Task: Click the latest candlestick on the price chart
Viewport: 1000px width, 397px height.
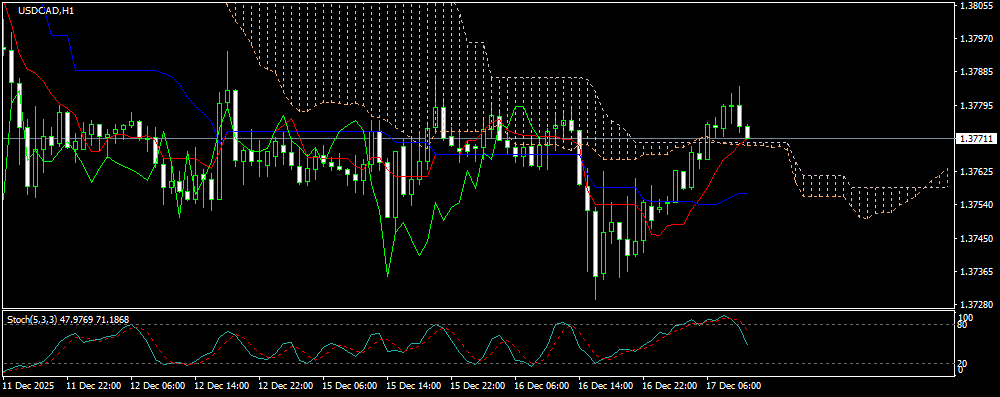Action: pos(747,131)
